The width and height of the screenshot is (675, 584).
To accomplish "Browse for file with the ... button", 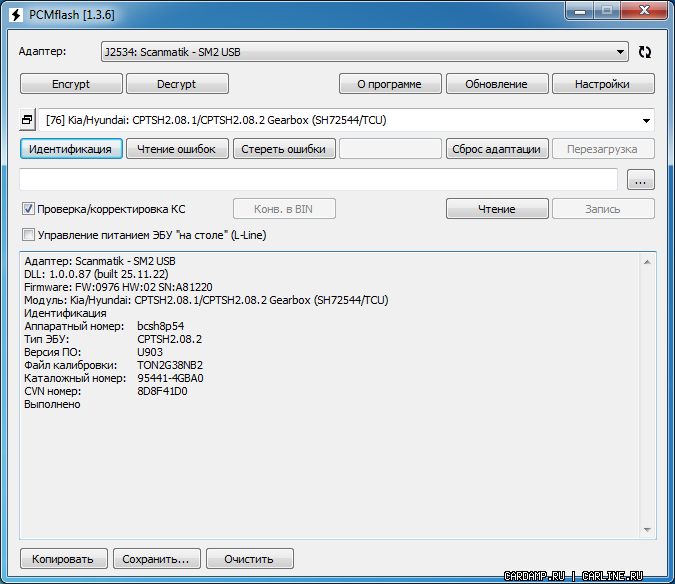I will point(641,179).
